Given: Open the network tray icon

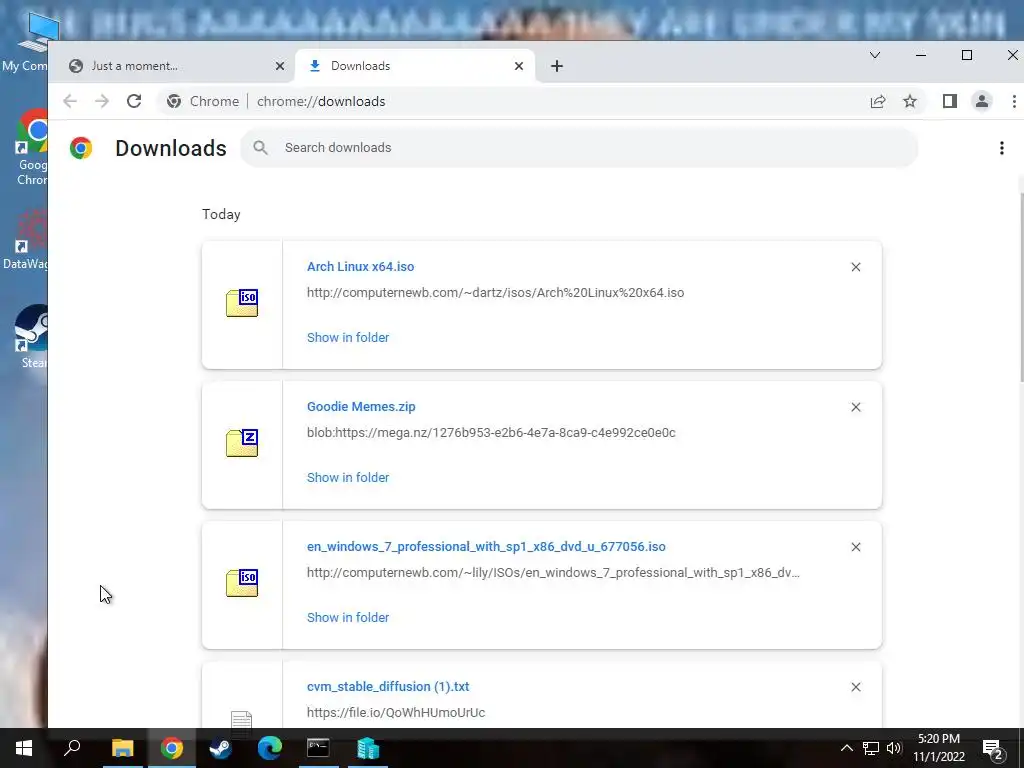Looking at the screenshot, I should pyautogui.click(x=871, y=748).
